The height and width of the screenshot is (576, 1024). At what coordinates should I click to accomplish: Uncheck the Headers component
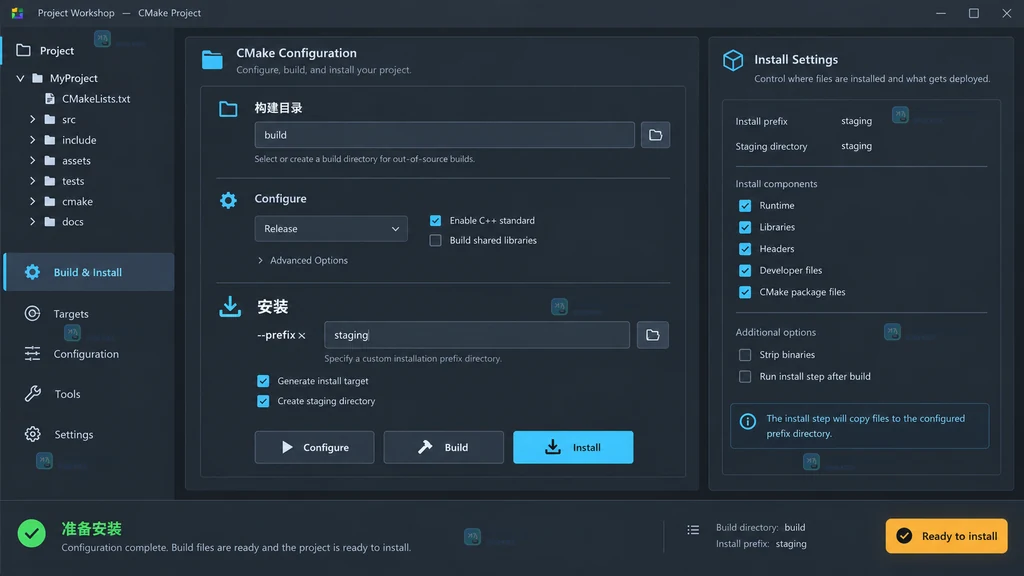click(745, 249)
